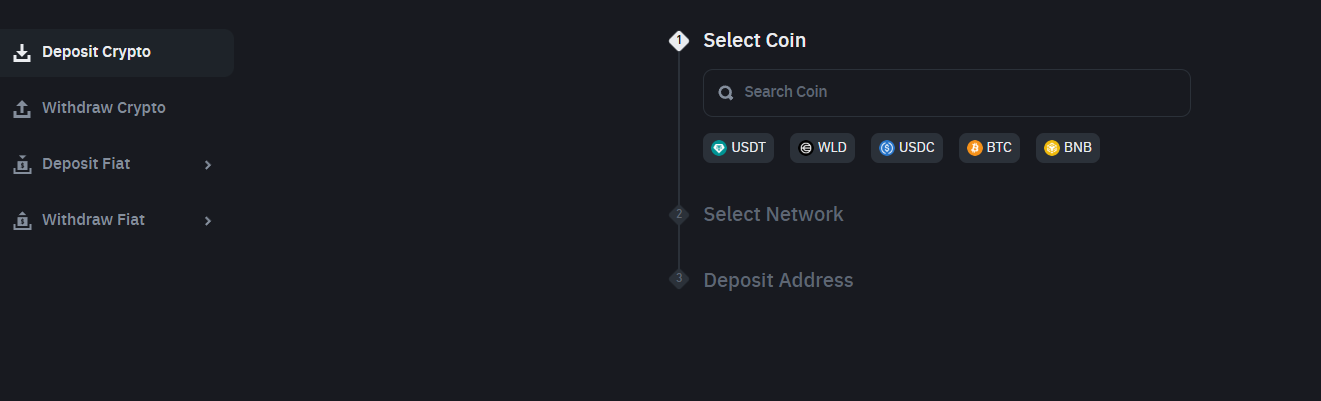Pick the BTC quick-select chip
This screenshot has width=1321, height=401.
[x=989, y=148]
